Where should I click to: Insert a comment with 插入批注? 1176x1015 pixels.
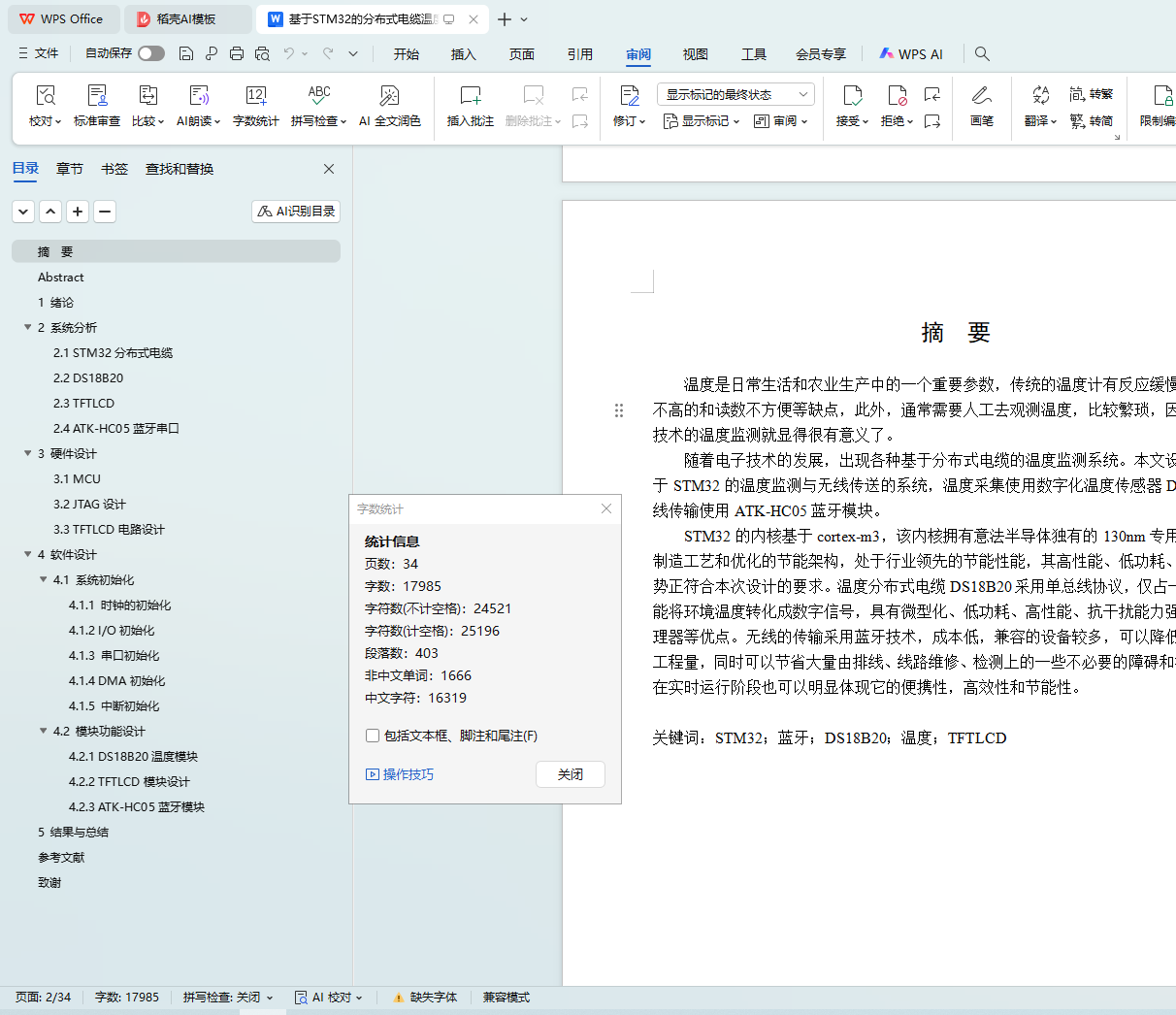pos(470,106)
